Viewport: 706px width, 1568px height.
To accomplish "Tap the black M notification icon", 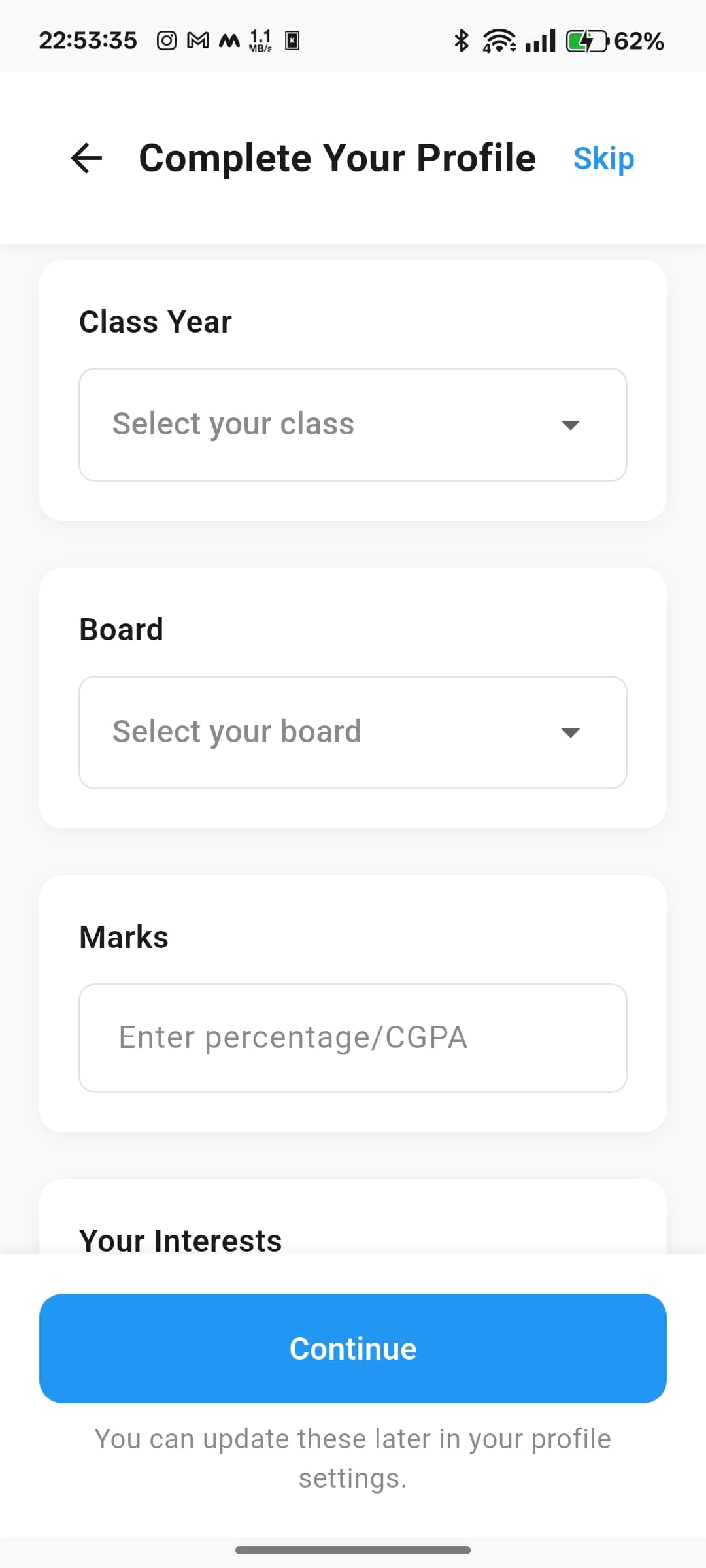I will tap(229, 41).
